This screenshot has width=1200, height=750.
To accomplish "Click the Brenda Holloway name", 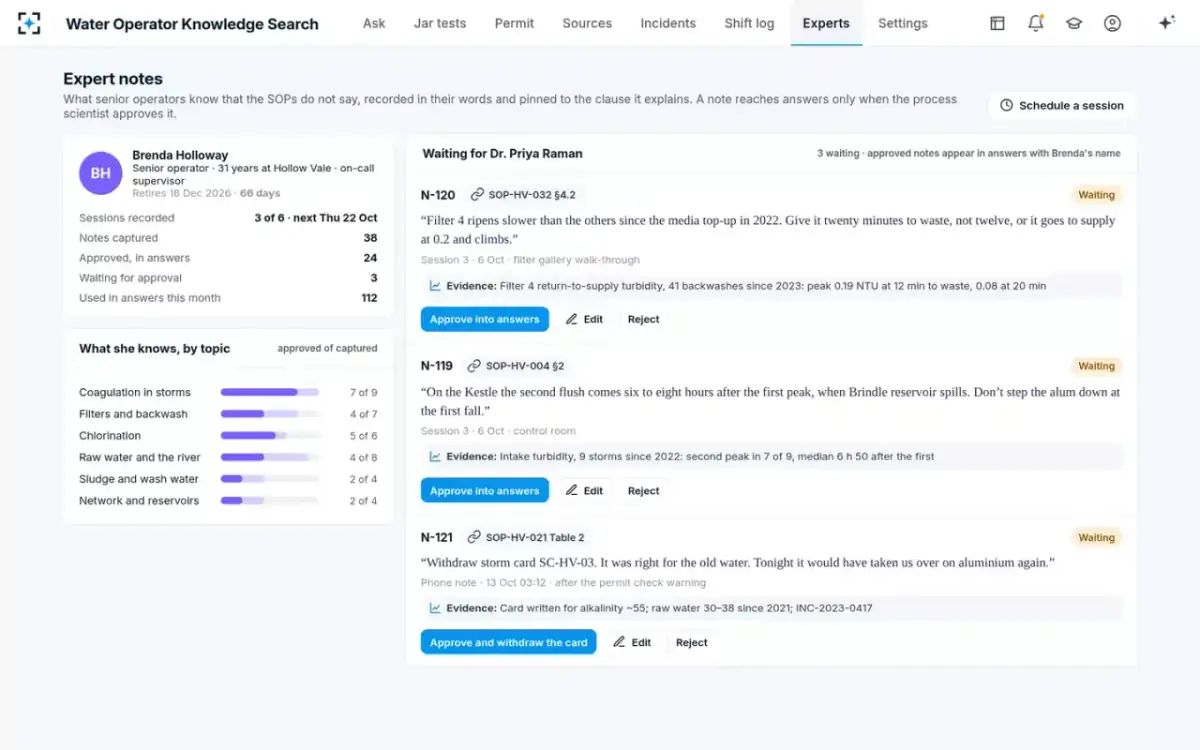I will 180,155.
